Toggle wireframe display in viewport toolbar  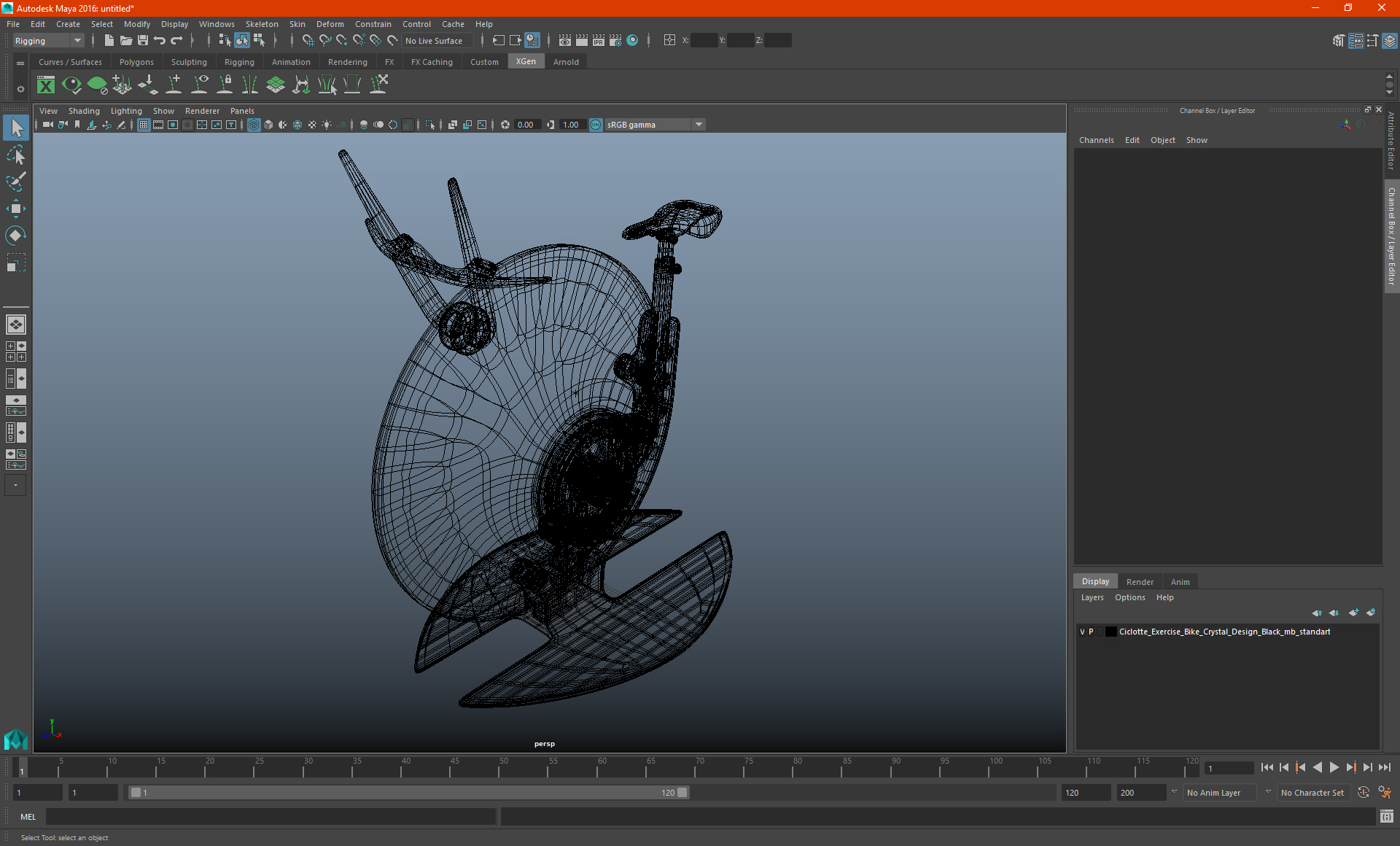pos(254,125)
